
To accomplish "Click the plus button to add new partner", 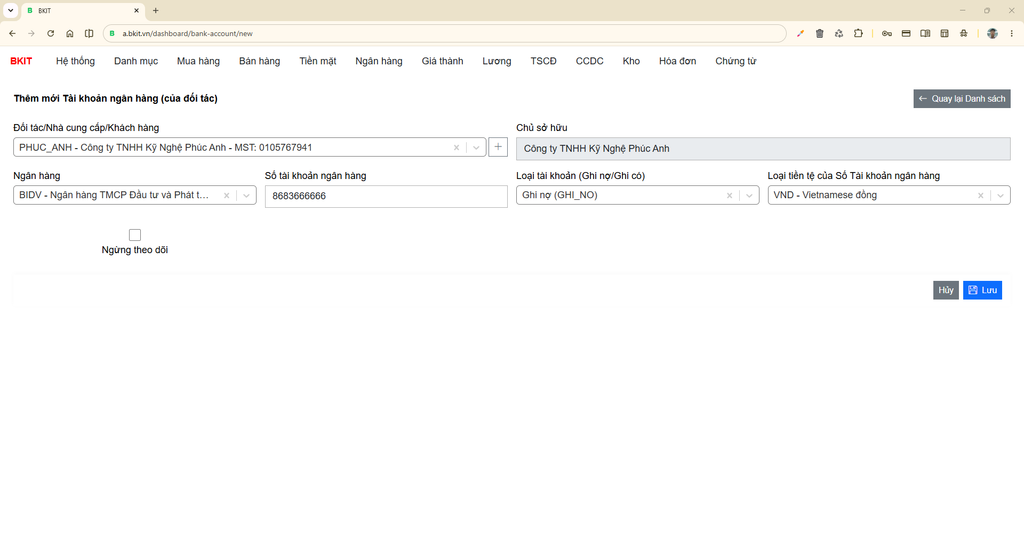I will click(x=498, y=147).
